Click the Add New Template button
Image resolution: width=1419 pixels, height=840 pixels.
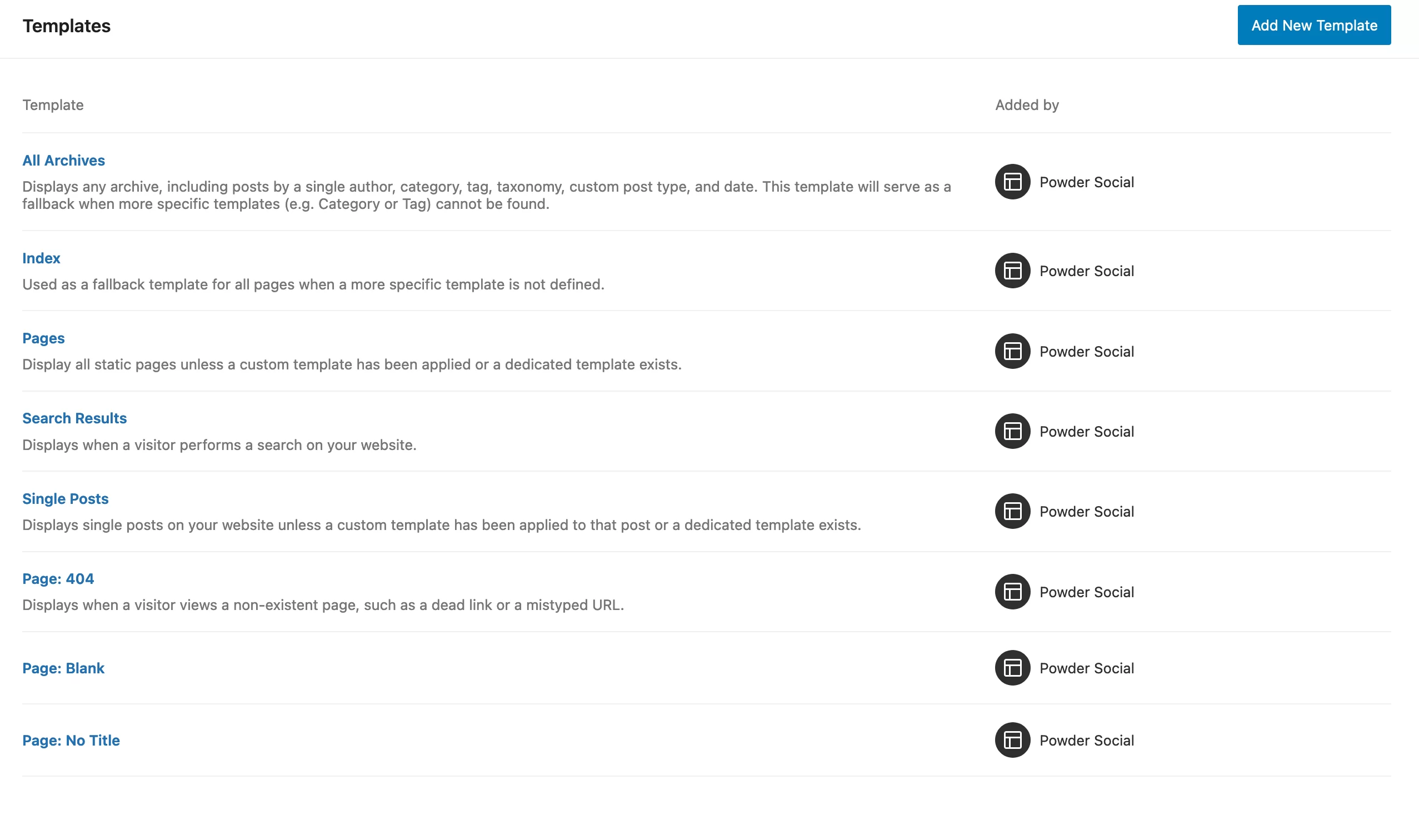(x=1313, y=26)
